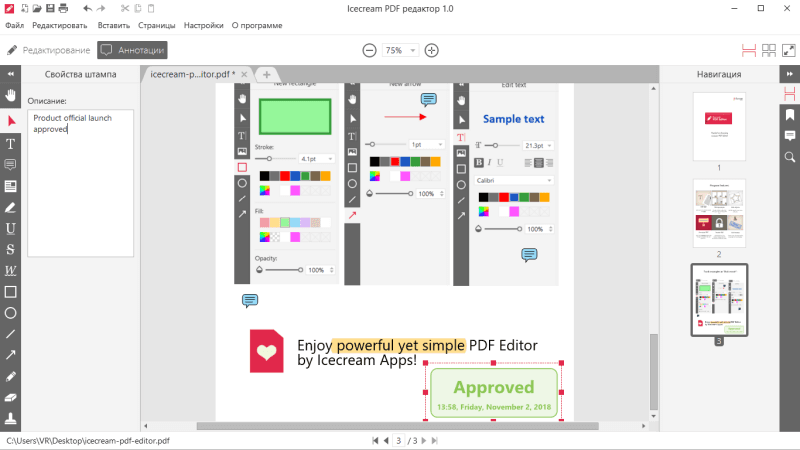
Task: Open the 75% zoom dropdown
Action: pyautogui.click(x=401, y=50)
